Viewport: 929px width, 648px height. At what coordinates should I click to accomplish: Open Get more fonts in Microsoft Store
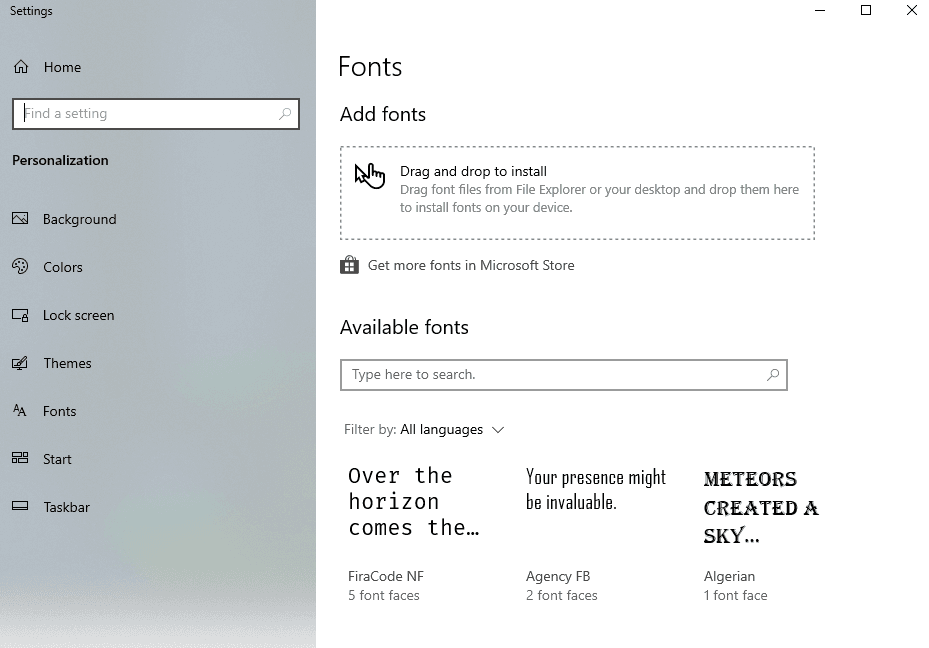coord(471,265)
